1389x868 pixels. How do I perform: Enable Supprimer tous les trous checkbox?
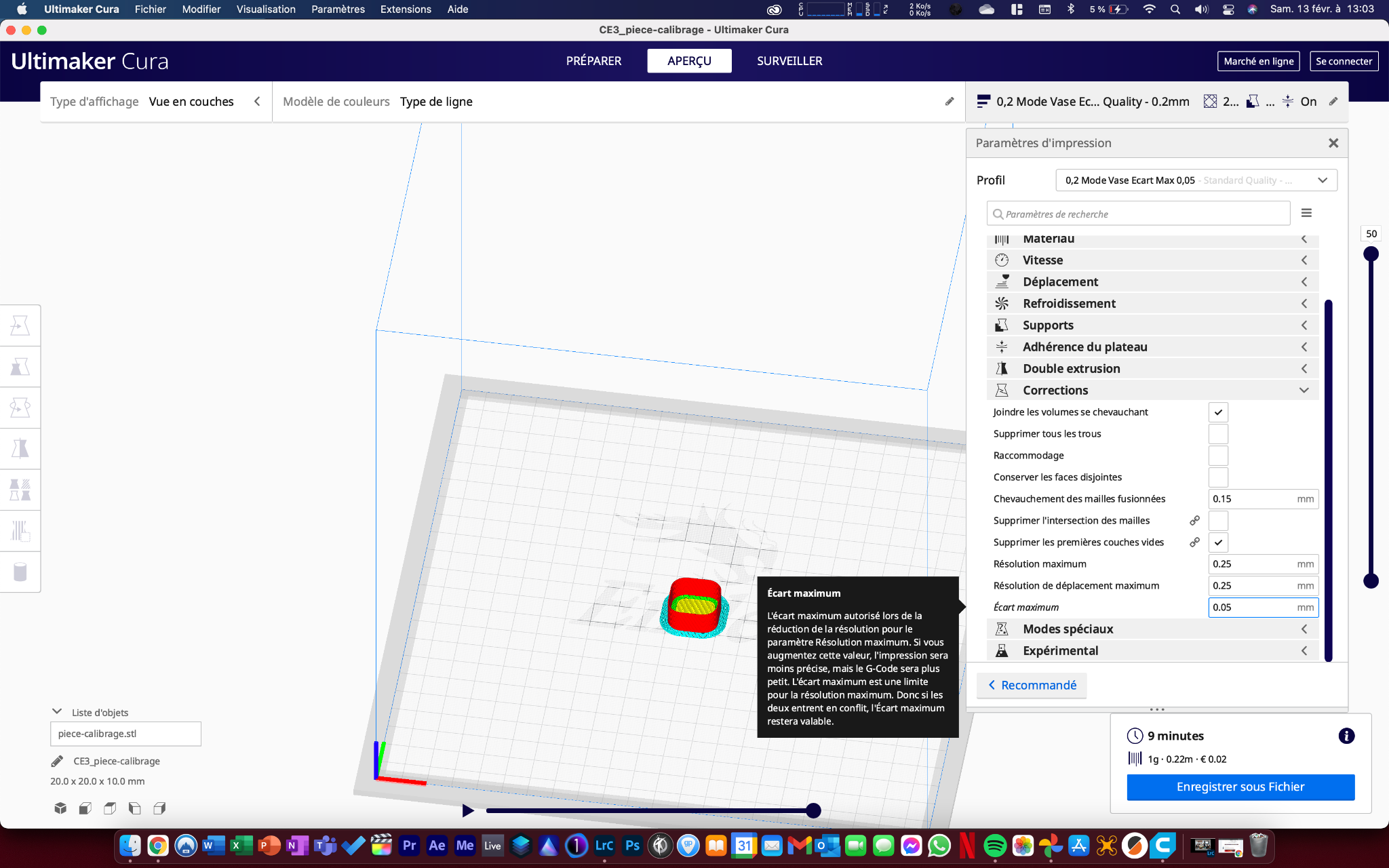tap(1218, 434)
